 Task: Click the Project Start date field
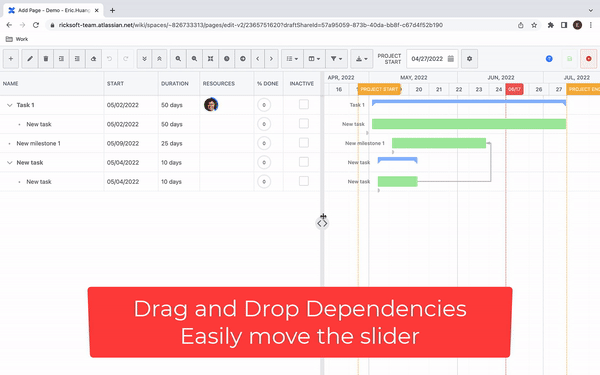(432, 59)
